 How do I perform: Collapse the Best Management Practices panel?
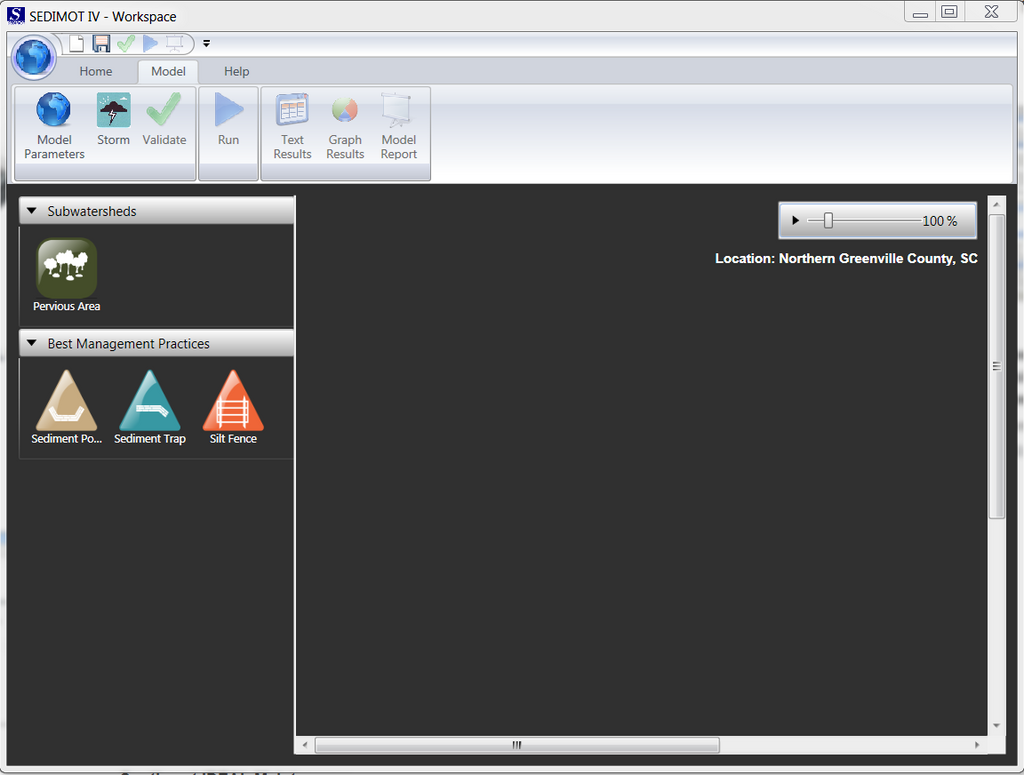coord(31,343)
